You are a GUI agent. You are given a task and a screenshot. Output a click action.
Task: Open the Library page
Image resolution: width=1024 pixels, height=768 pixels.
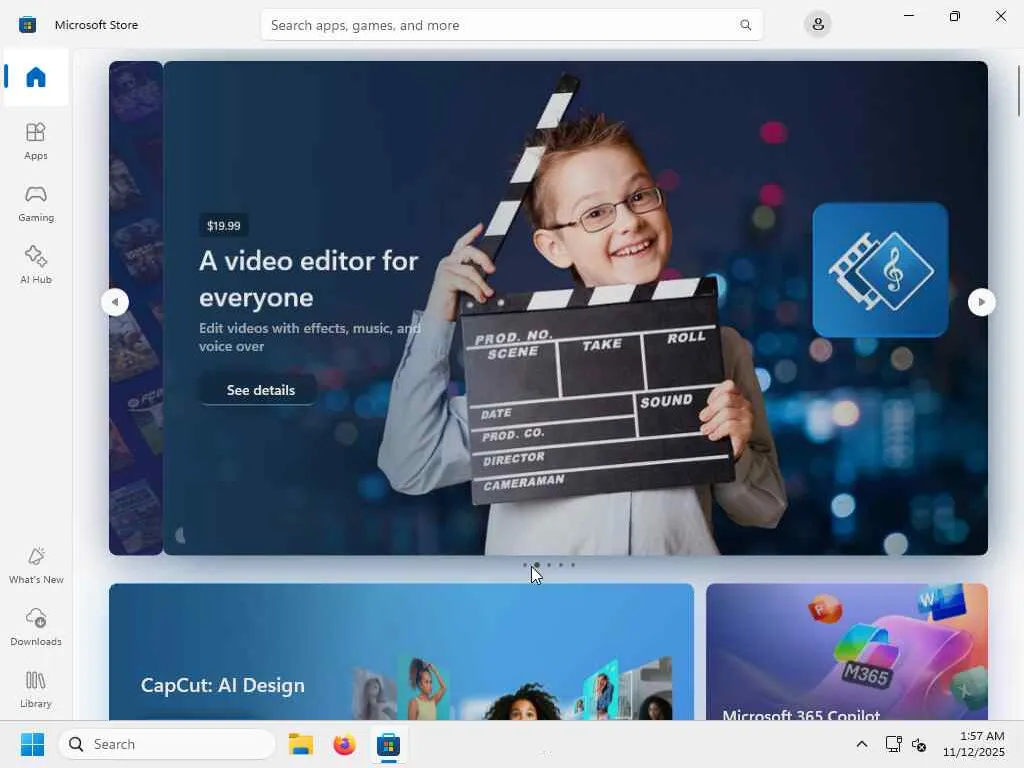(x=36, y=689)
